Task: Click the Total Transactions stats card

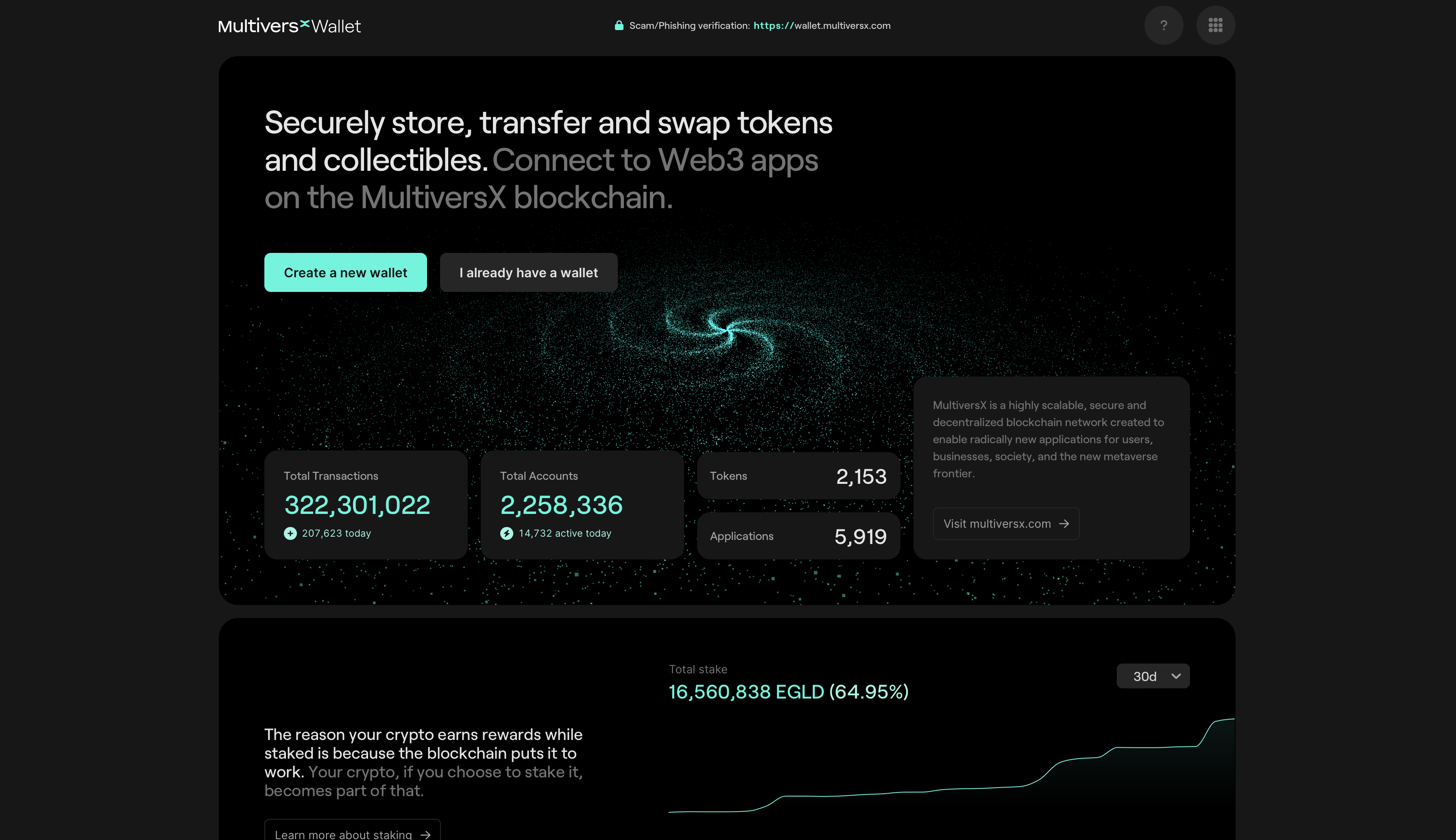Action: tap(366, 504)
